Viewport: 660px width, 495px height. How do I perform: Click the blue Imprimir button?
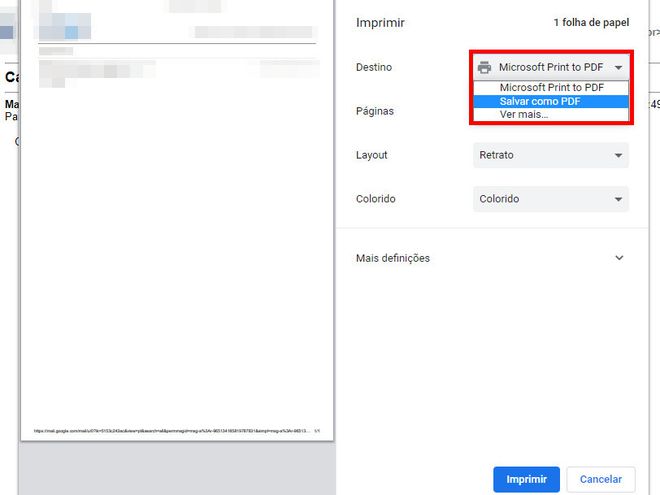527,479
